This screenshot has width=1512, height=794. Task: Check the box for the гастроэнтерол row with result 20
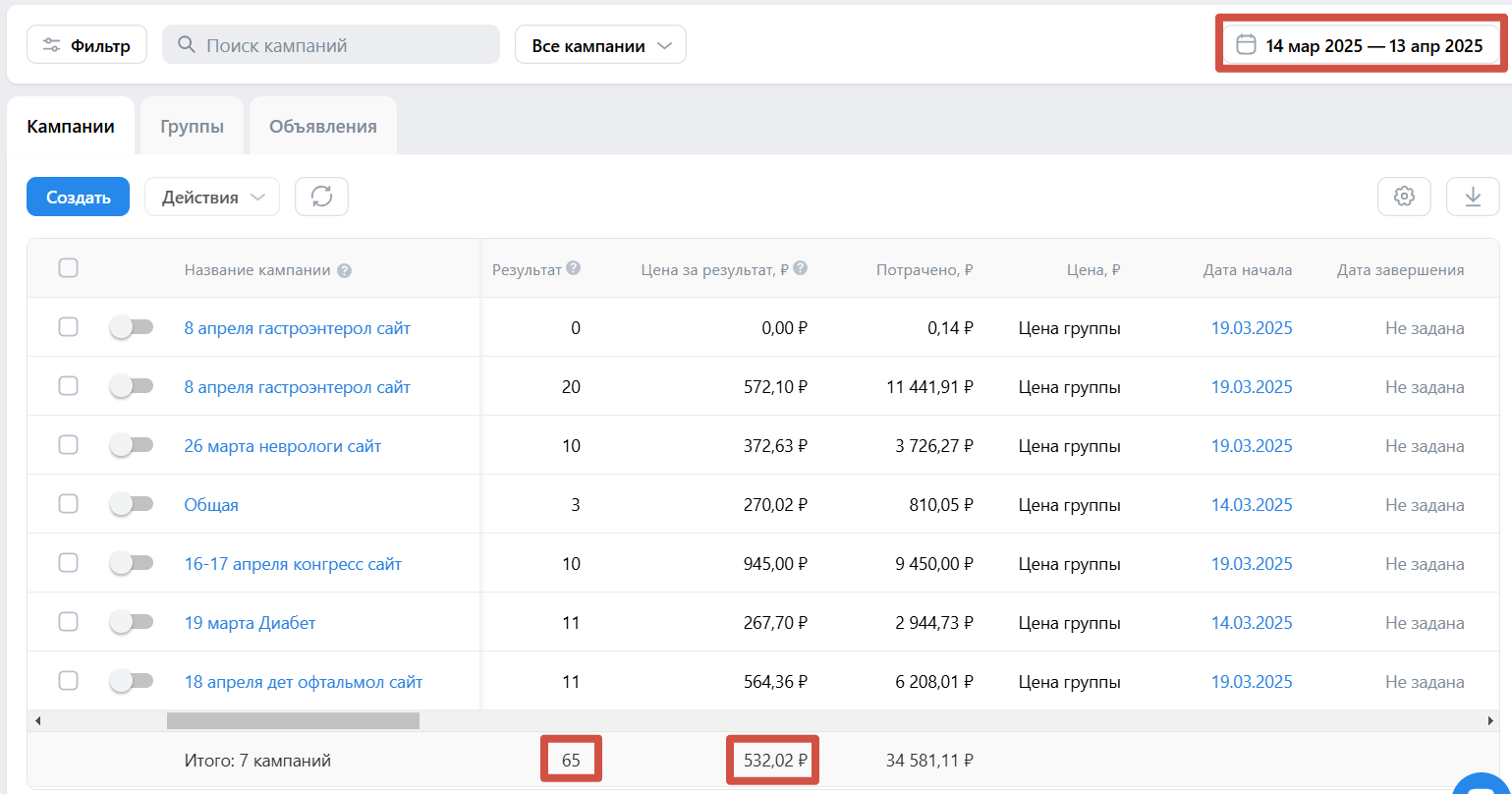68,386
